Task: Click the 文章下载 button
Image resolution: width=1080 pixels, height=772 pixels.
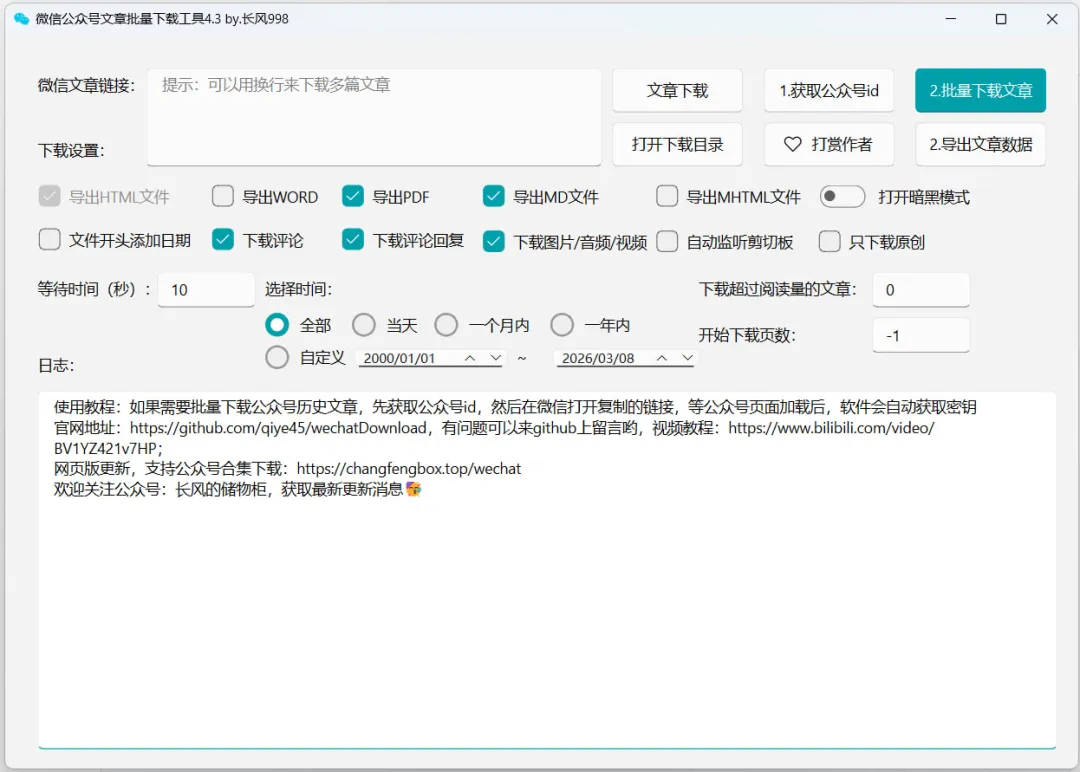Action: click(677, 90)
